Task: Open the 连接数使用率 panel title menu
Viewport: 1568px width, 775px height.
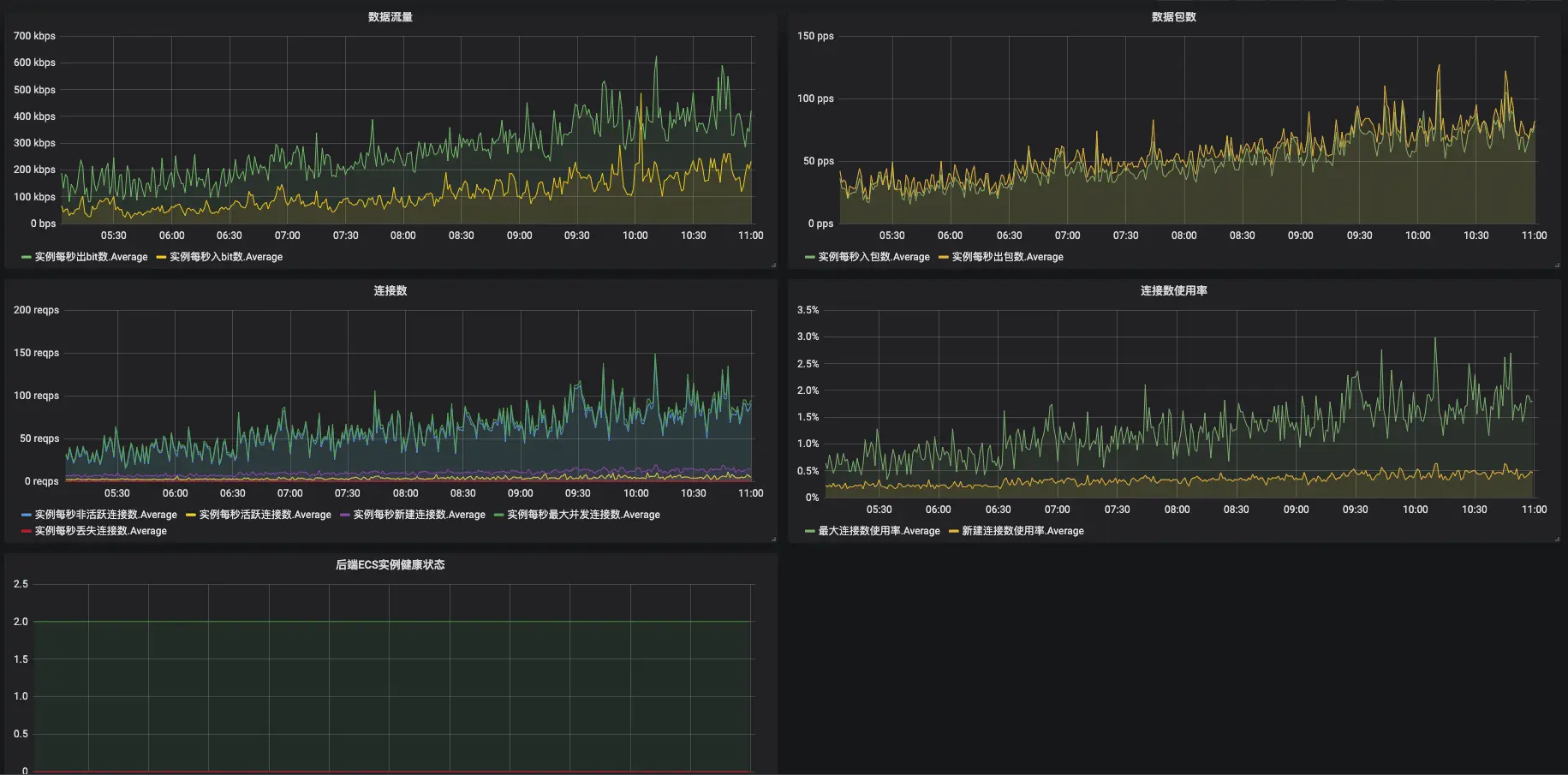Action: pos(1173,291)
